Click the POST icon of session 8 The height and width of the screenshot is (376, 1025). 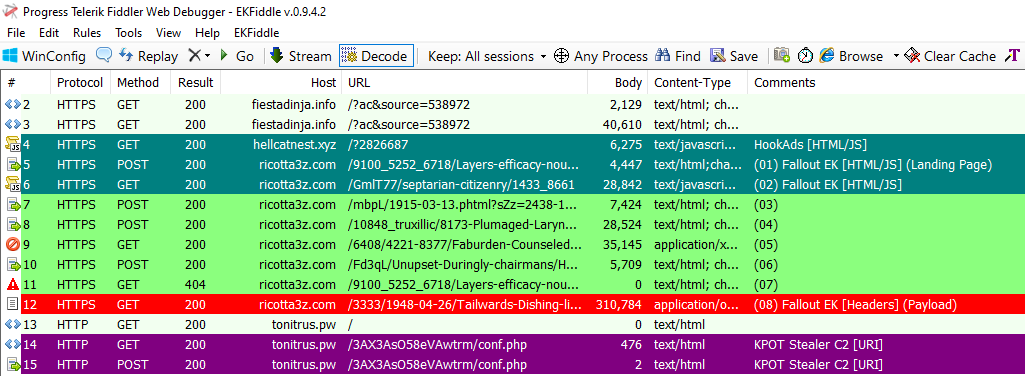pos(12,225)
